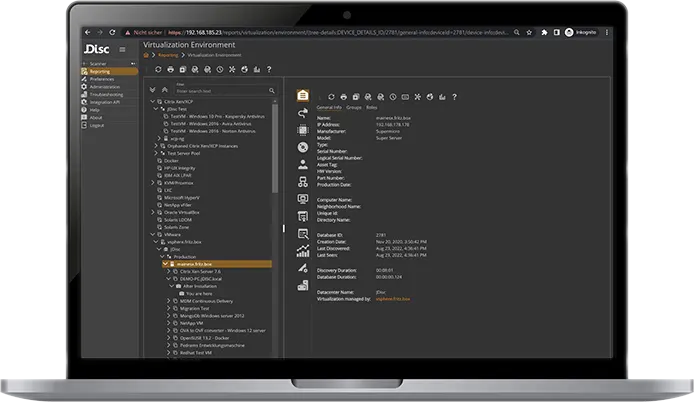Click the refresh icon in the main toolbar
The image size is (694, 402).
(x=158, y=69)
